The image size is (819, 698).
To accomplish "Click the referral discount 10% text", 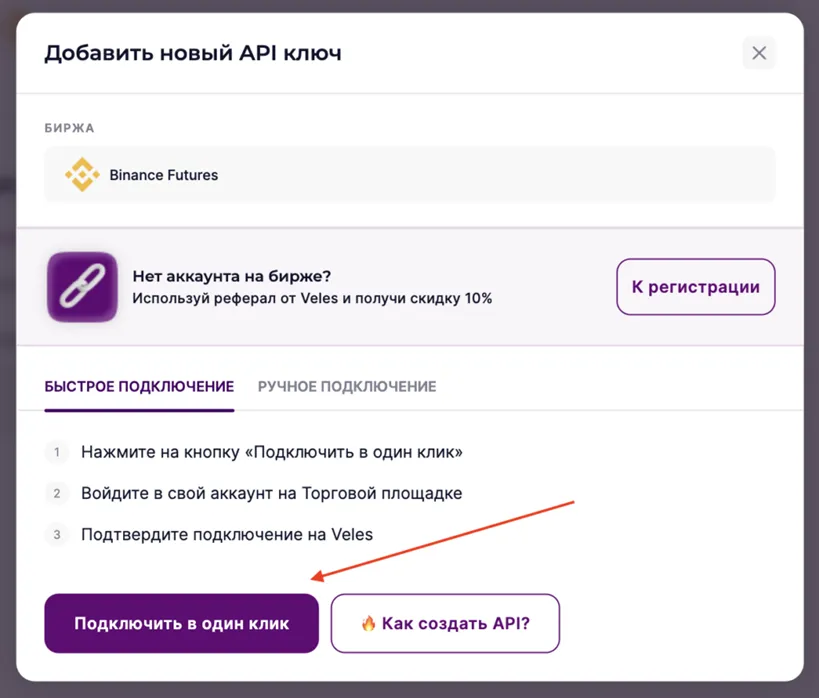I will point(313,299).
